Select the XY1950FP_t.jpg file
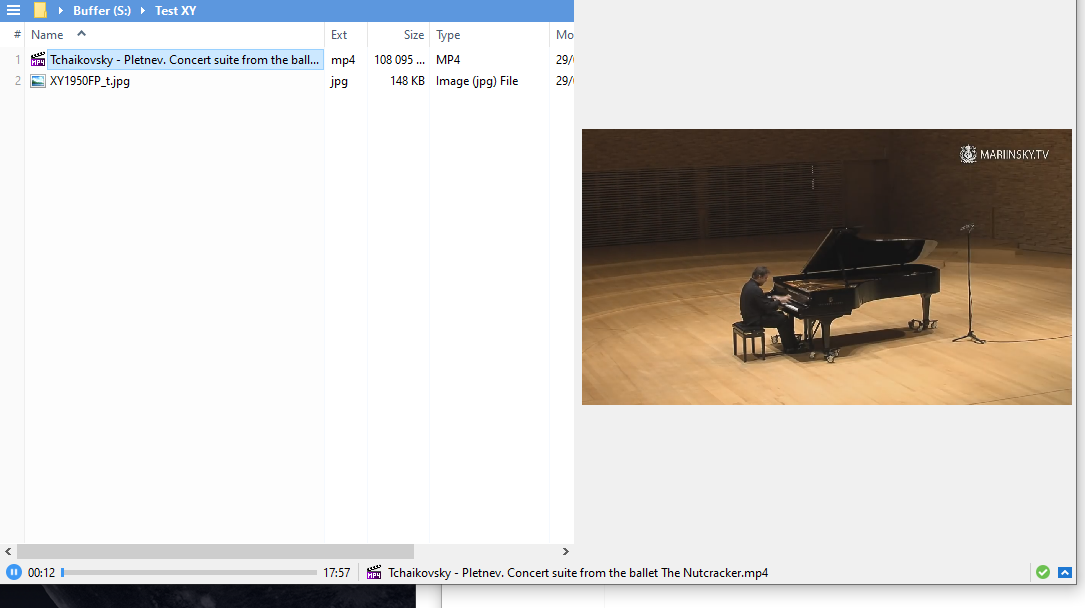Viewport: 1085px width, 608px height. [x=90, y=81]
